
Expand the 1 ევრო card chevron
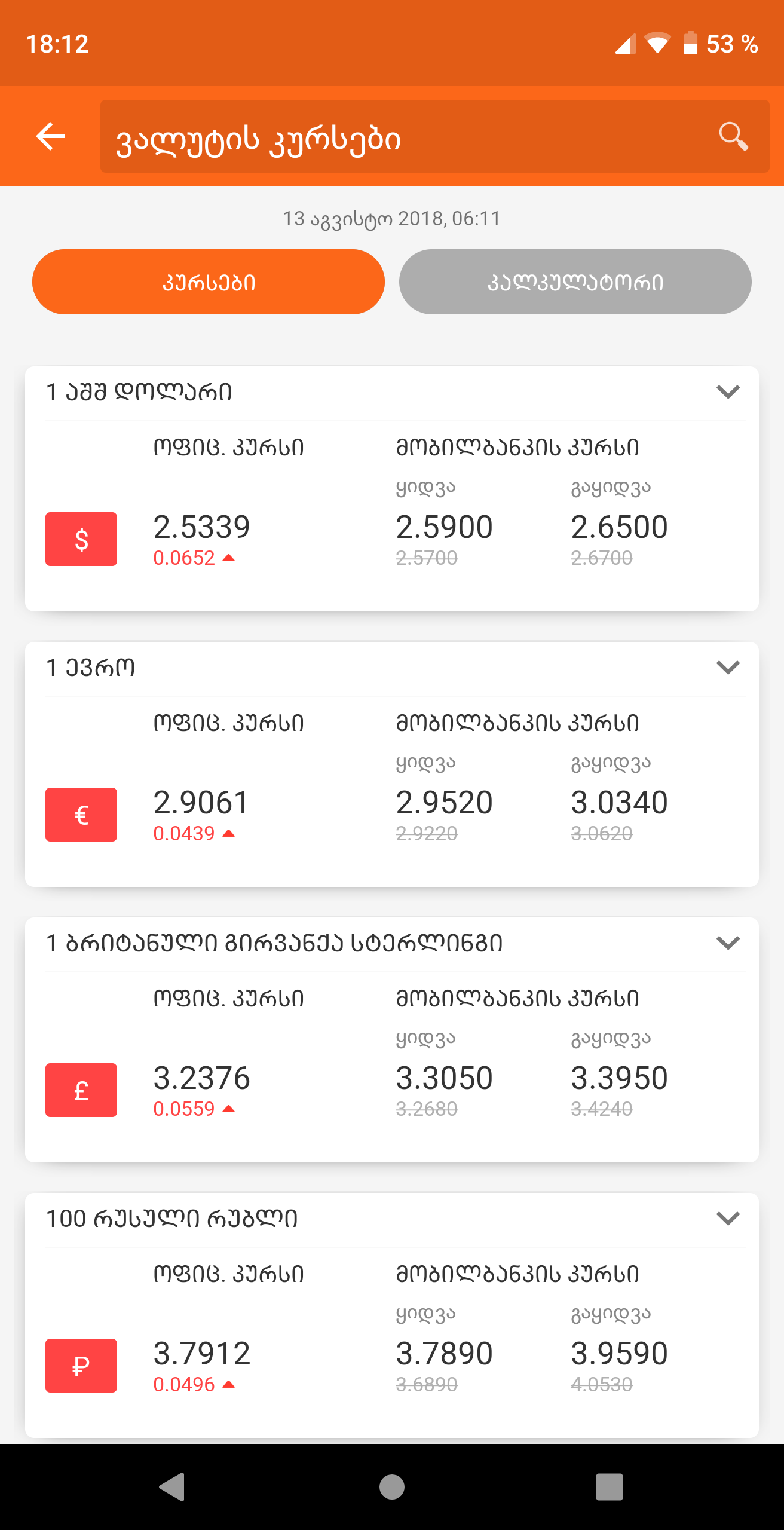click(x=728, y=668)
